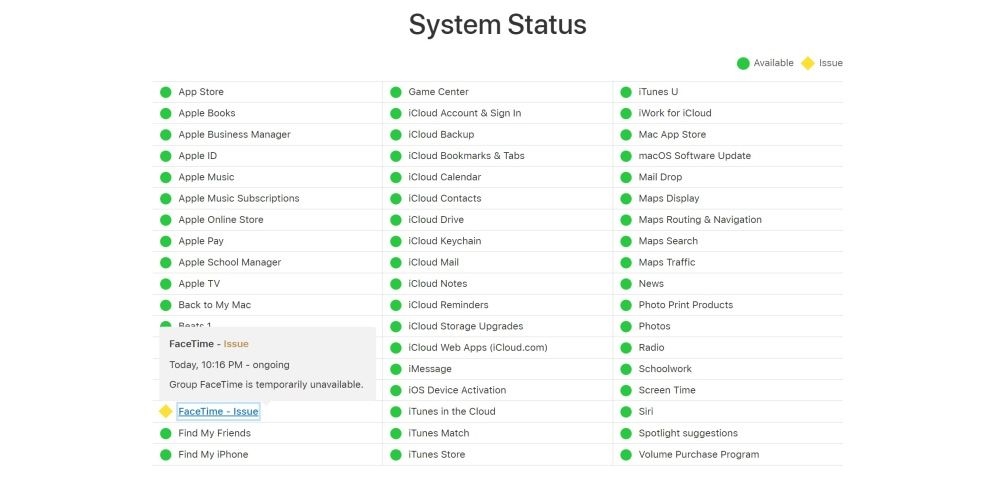Select the iCloud Mail entry
The image size is (1000, 477).
point(434,262)
